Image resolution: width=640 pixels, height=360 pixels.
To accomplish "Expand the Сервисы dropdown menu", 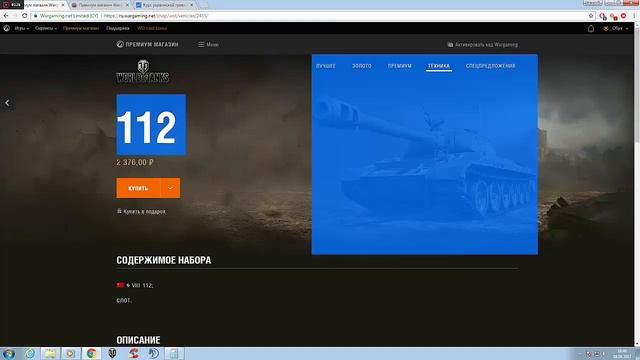I will [46, 28].
